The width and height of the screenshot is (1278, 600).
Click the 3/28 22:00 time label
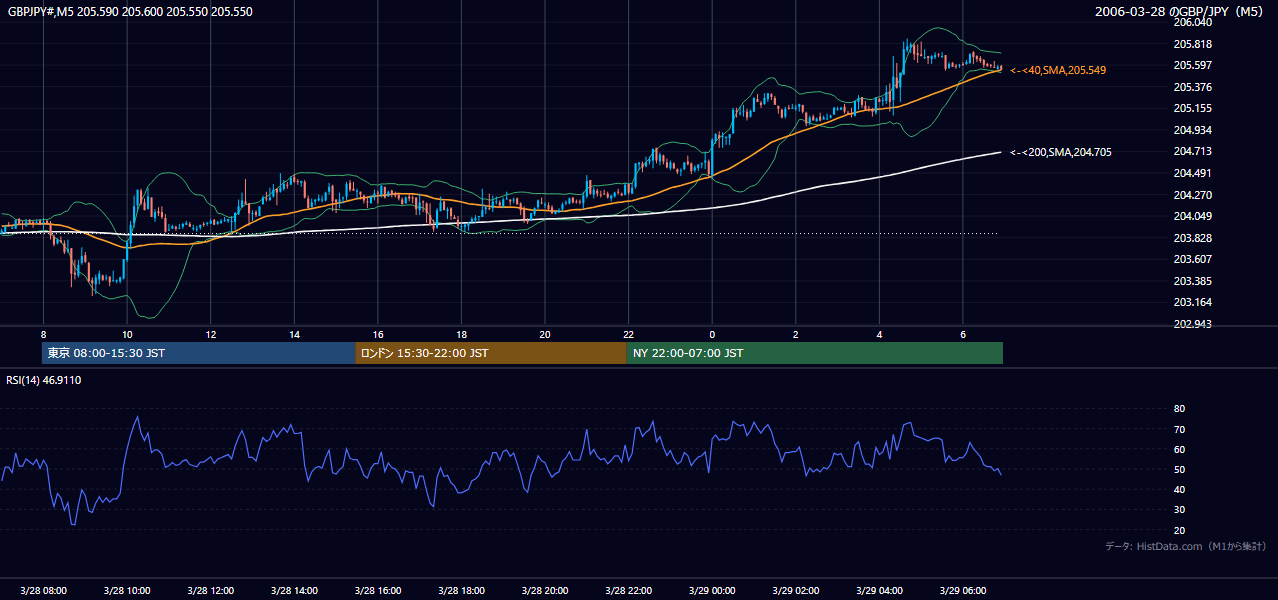[629, 591]
